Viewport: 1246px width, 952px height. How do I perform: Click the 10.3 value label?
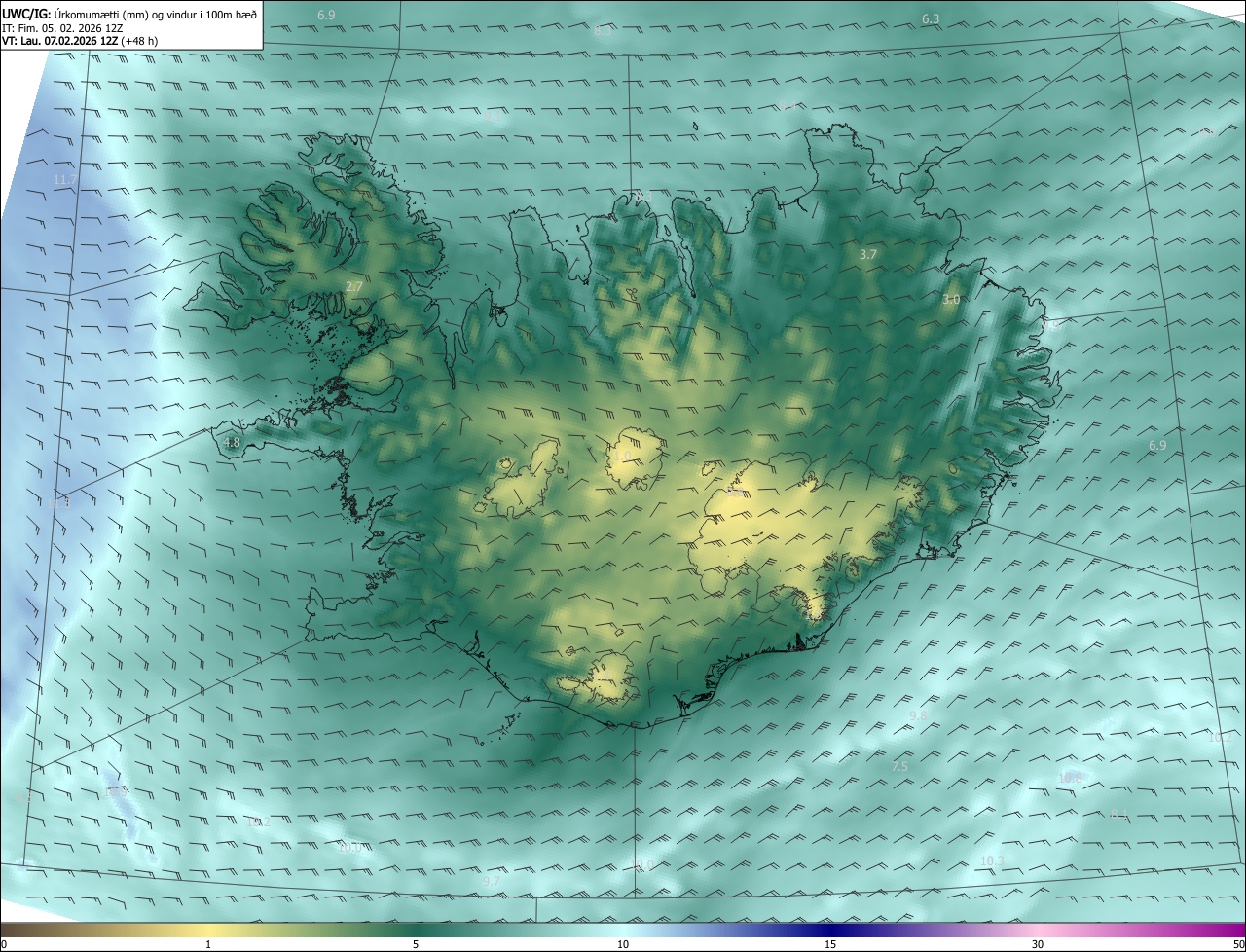(991, 861)
